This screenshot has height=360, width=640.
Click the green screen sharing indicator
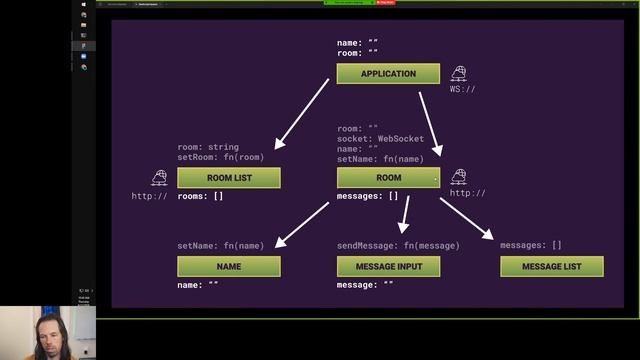tap(349, 2)
